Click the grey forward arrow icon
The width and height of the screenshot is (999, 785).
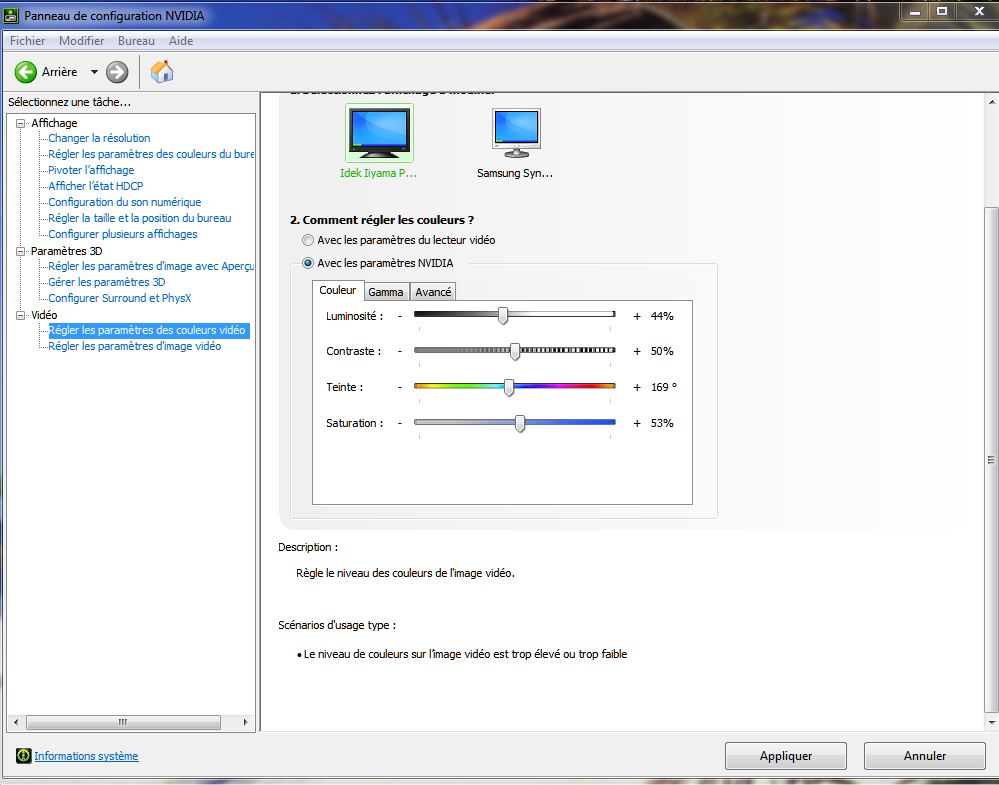coord(117,72)
